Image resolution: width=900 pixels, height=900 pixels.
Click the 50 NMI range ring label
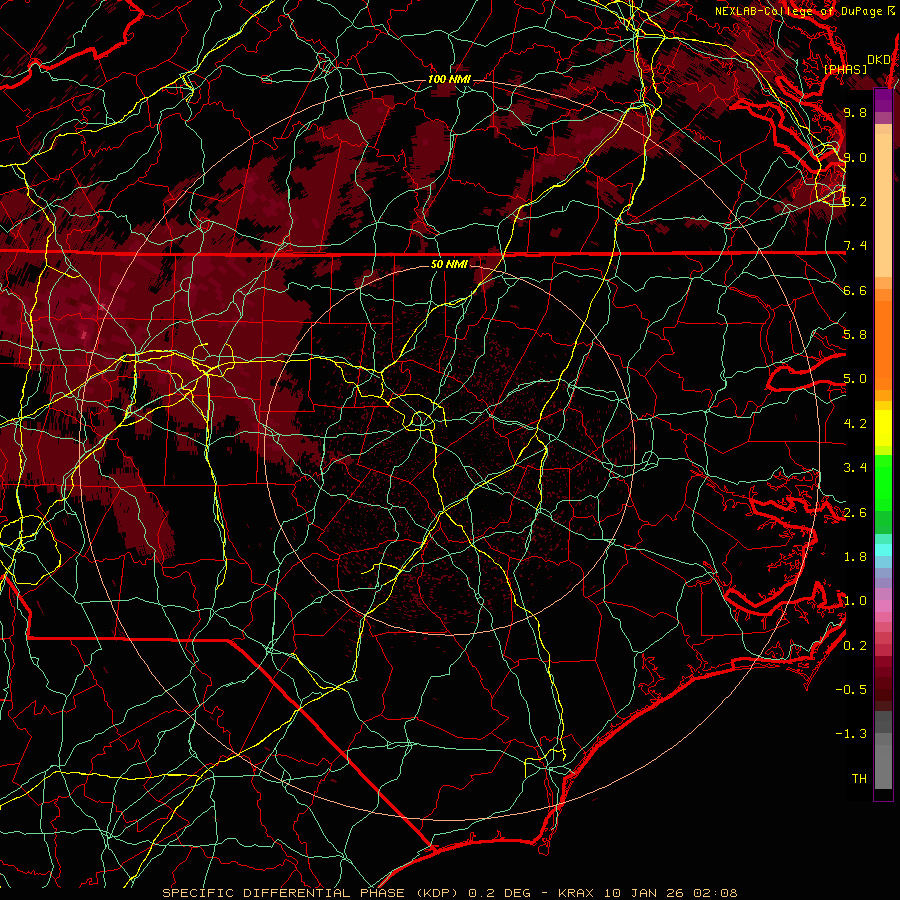[x=449, y=264]
